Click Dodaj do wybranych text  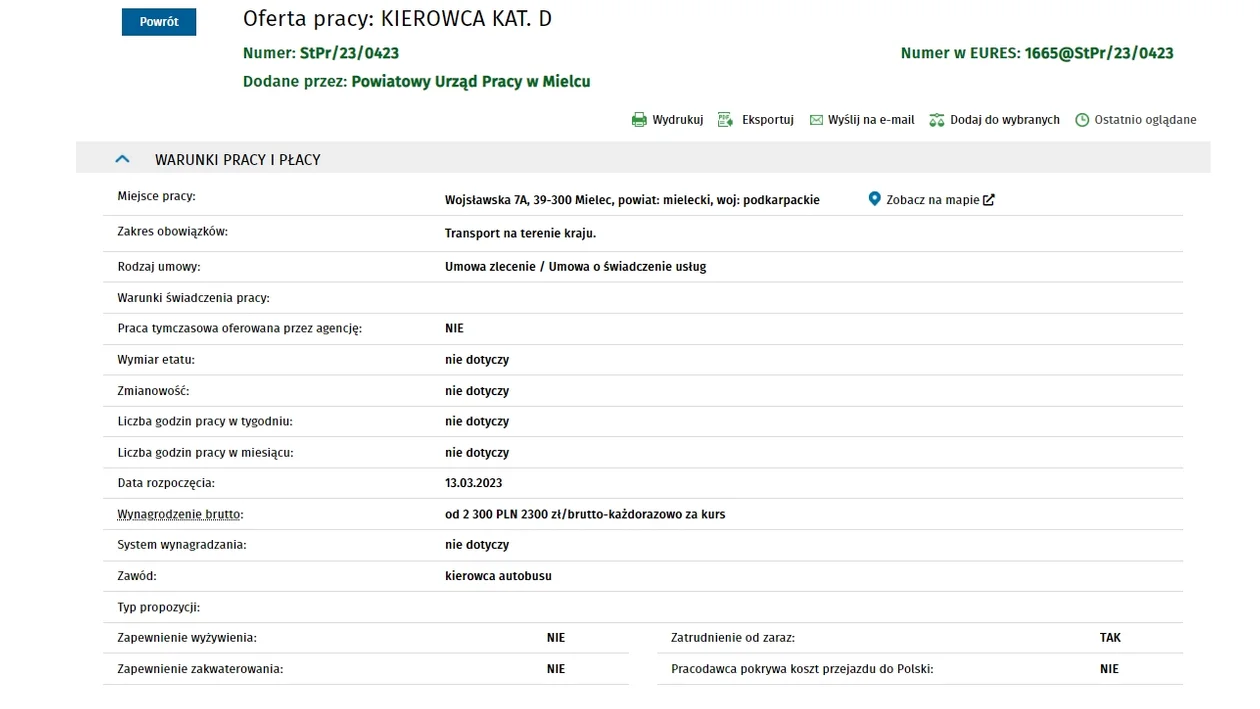point(1004,120)
